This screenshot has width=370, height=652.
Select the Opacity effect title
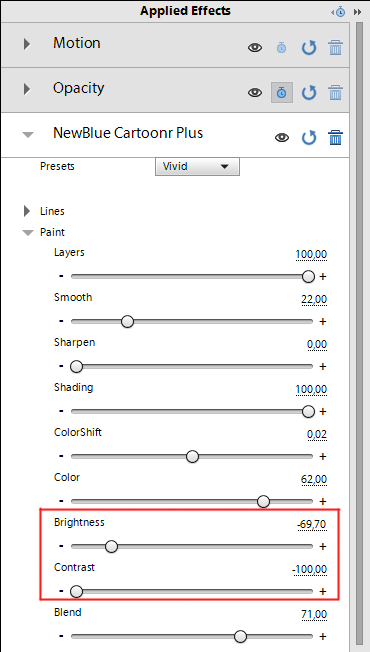(x=78, y=89)
